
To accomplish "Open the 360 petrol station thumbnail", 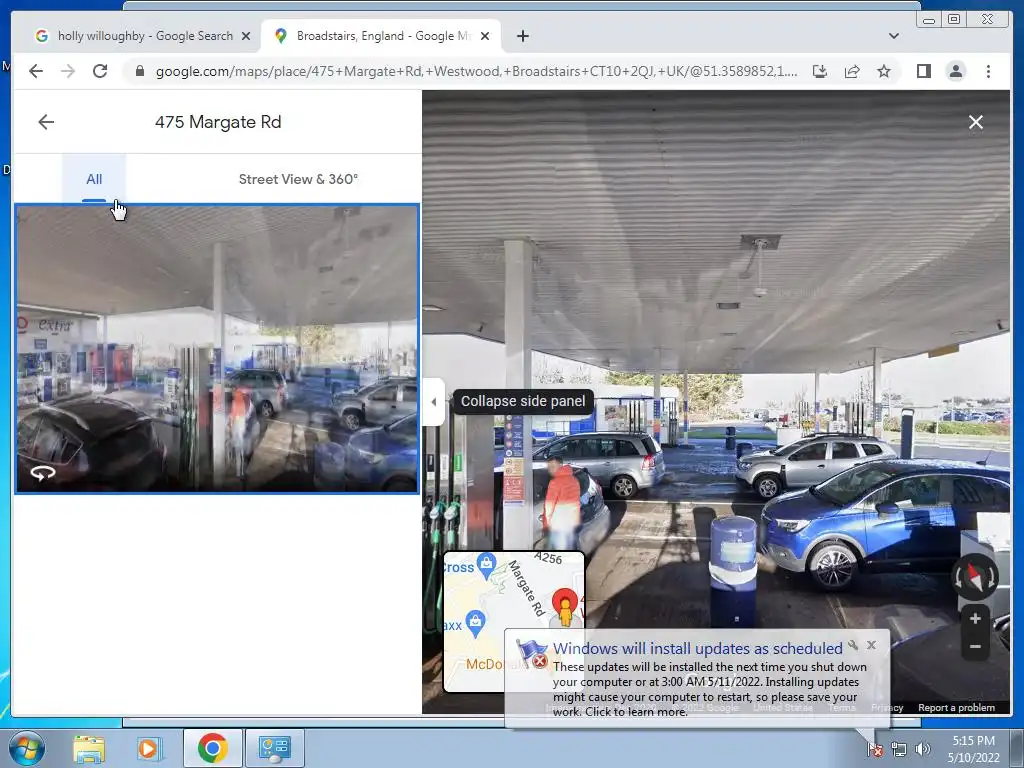I will pyautogui.click(x=217, y=349).
